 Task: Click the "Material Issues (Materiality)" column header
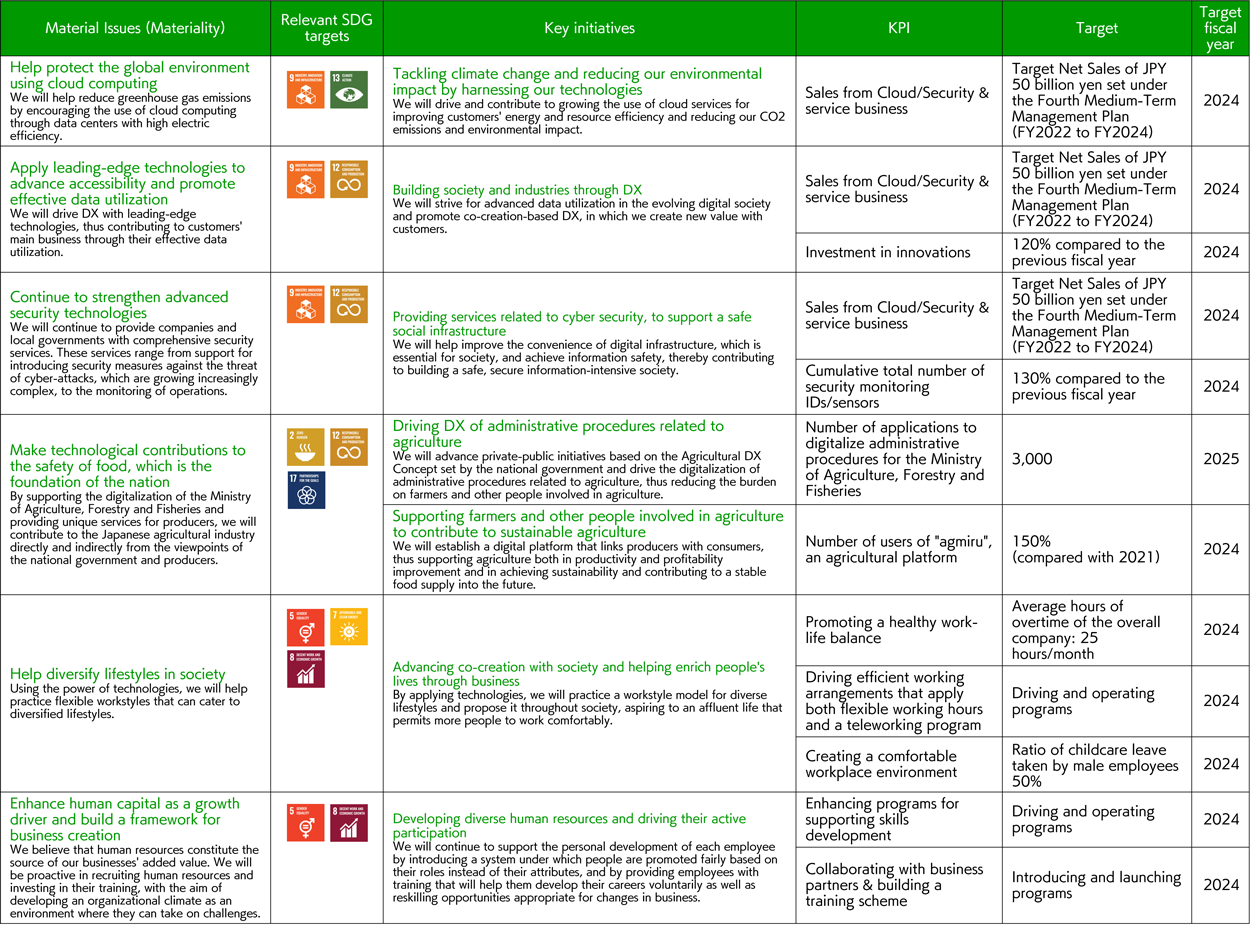(135, 28)
